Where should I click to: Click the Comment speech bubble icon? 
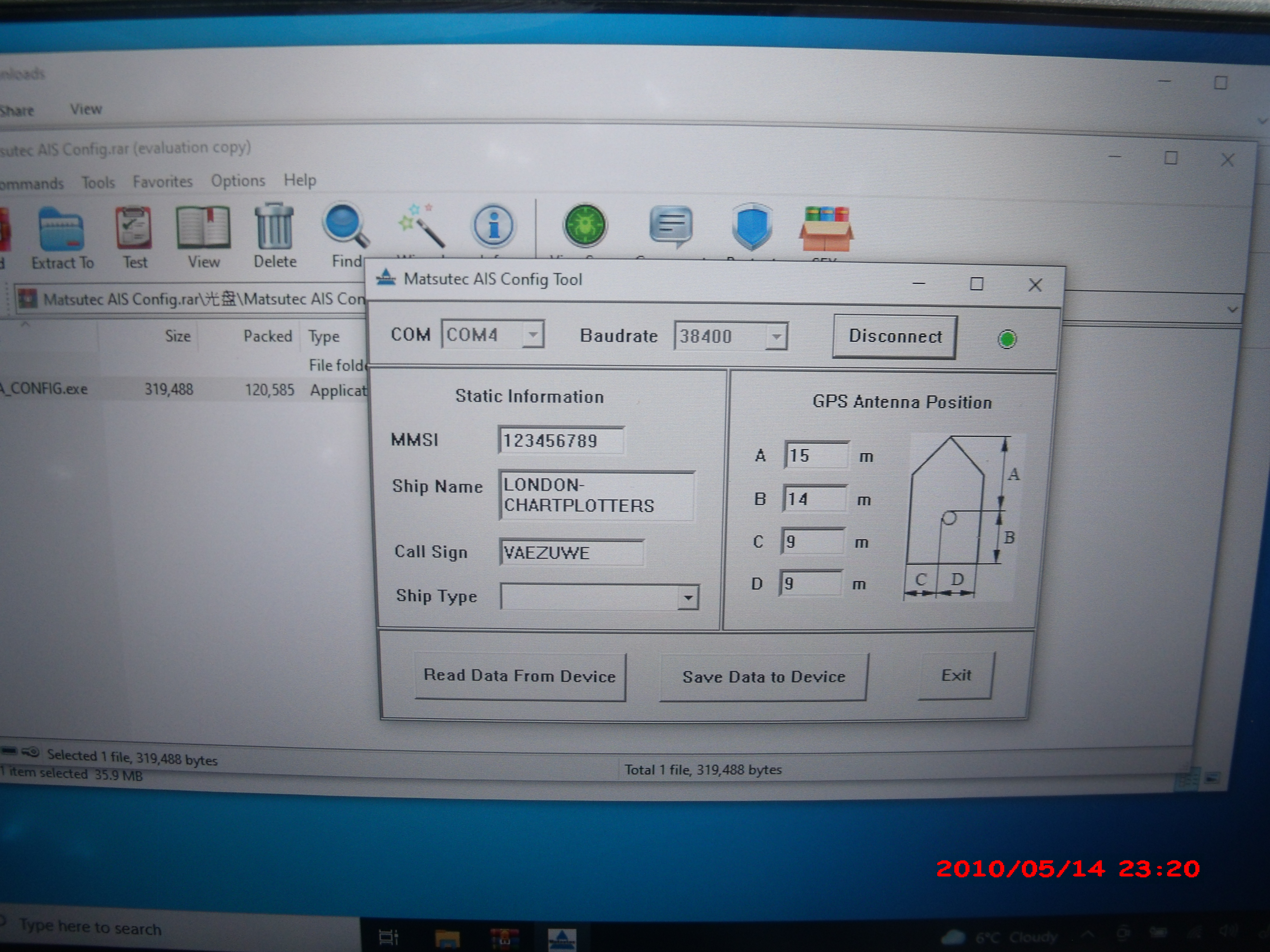tap(671, 226)
